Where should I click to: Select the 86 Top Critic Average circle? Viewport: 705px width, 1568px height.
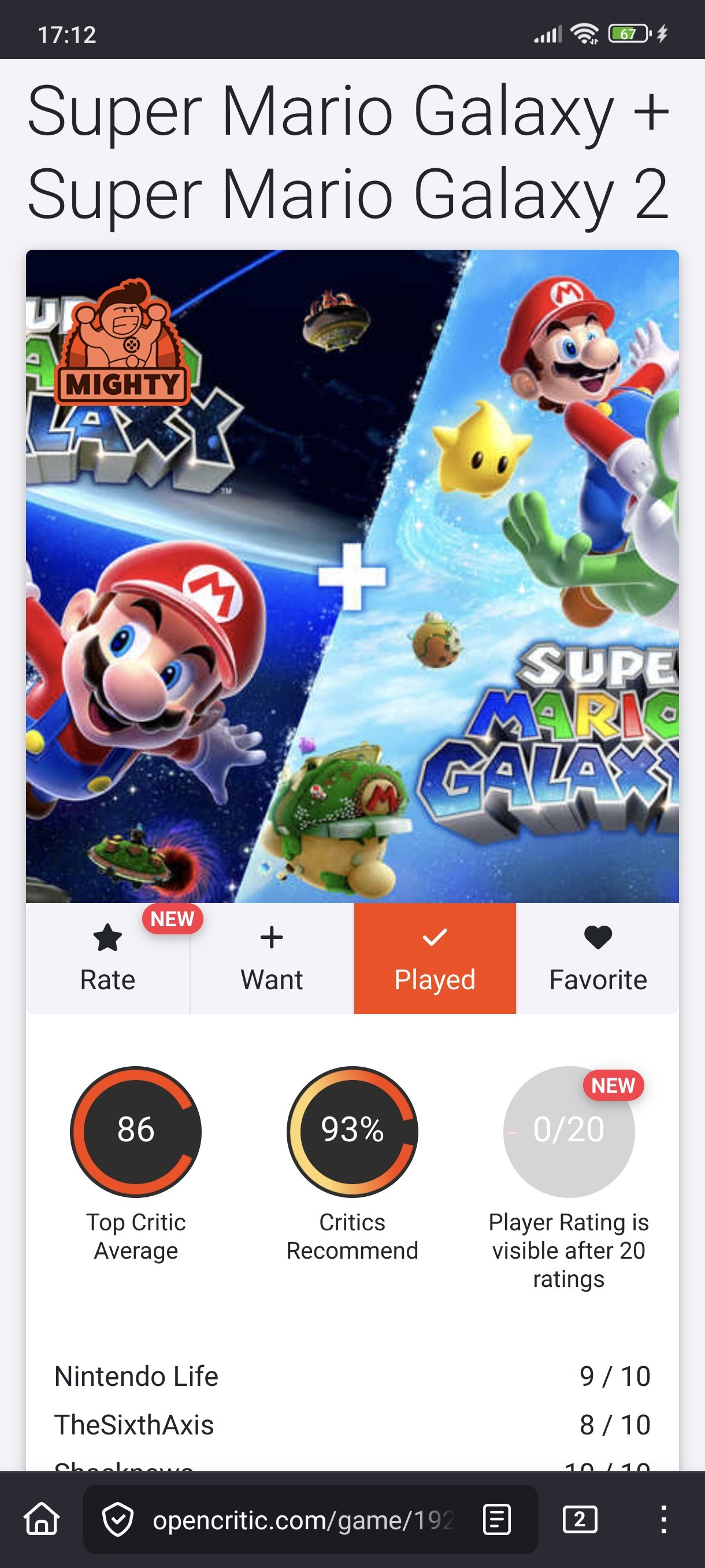pyautogui.click(x=136, y=1131)
